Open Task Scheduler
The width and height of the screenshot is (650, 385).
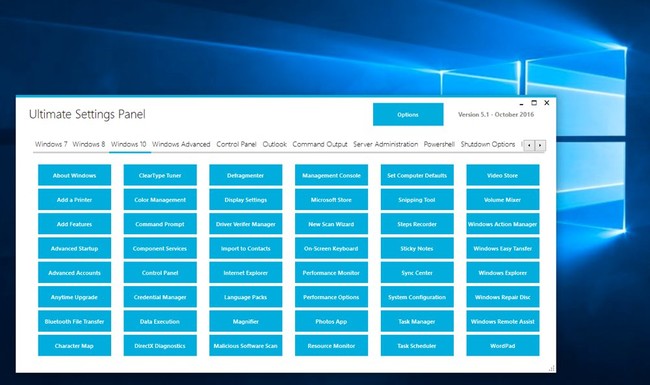(x=417, y=346)
